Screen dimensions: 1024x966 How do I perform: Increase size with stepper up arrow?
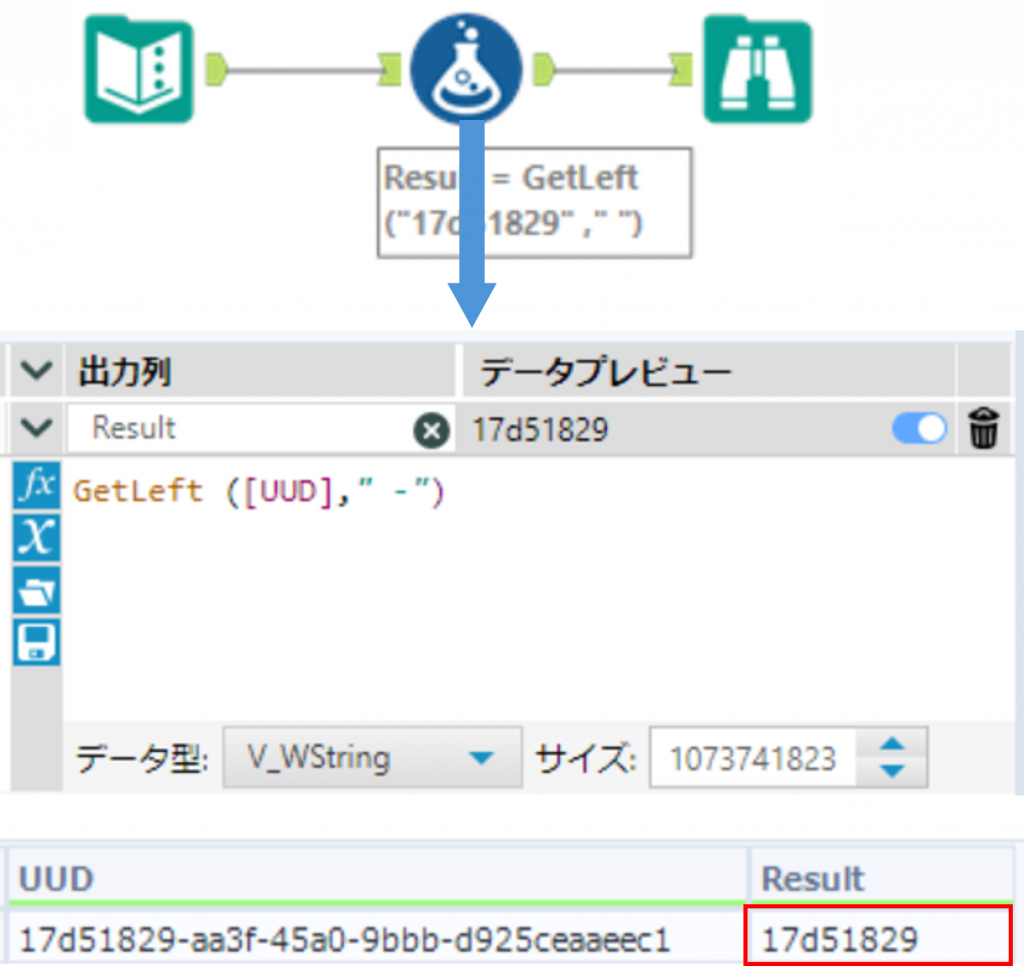[895, 746]
